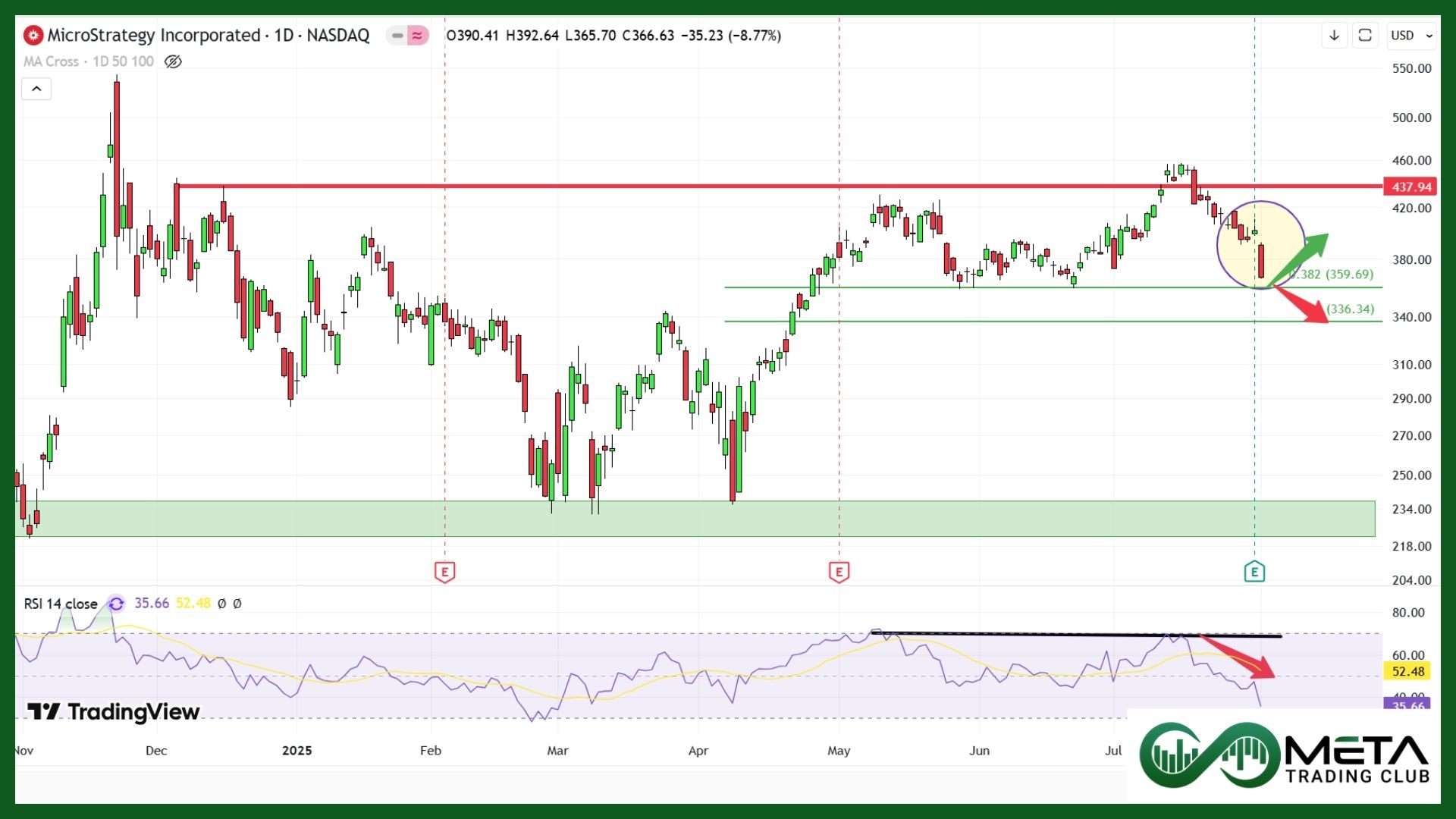Click the green upcoming earnings E marker
Viewport: 1456px width, 819px height.
(x=1254, y=572)
